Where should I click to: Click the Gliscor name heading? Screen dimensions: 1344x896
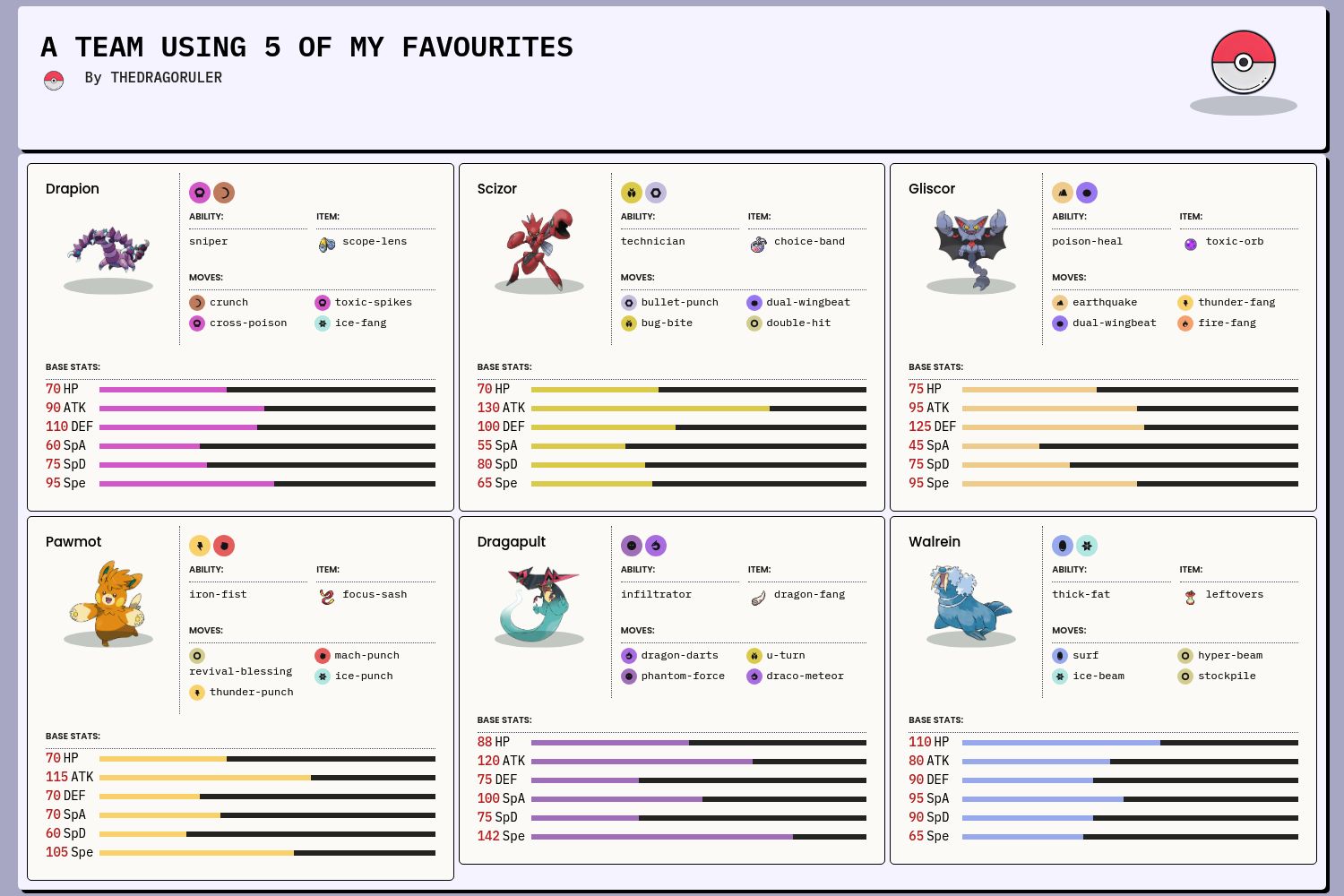click(932, 189)
